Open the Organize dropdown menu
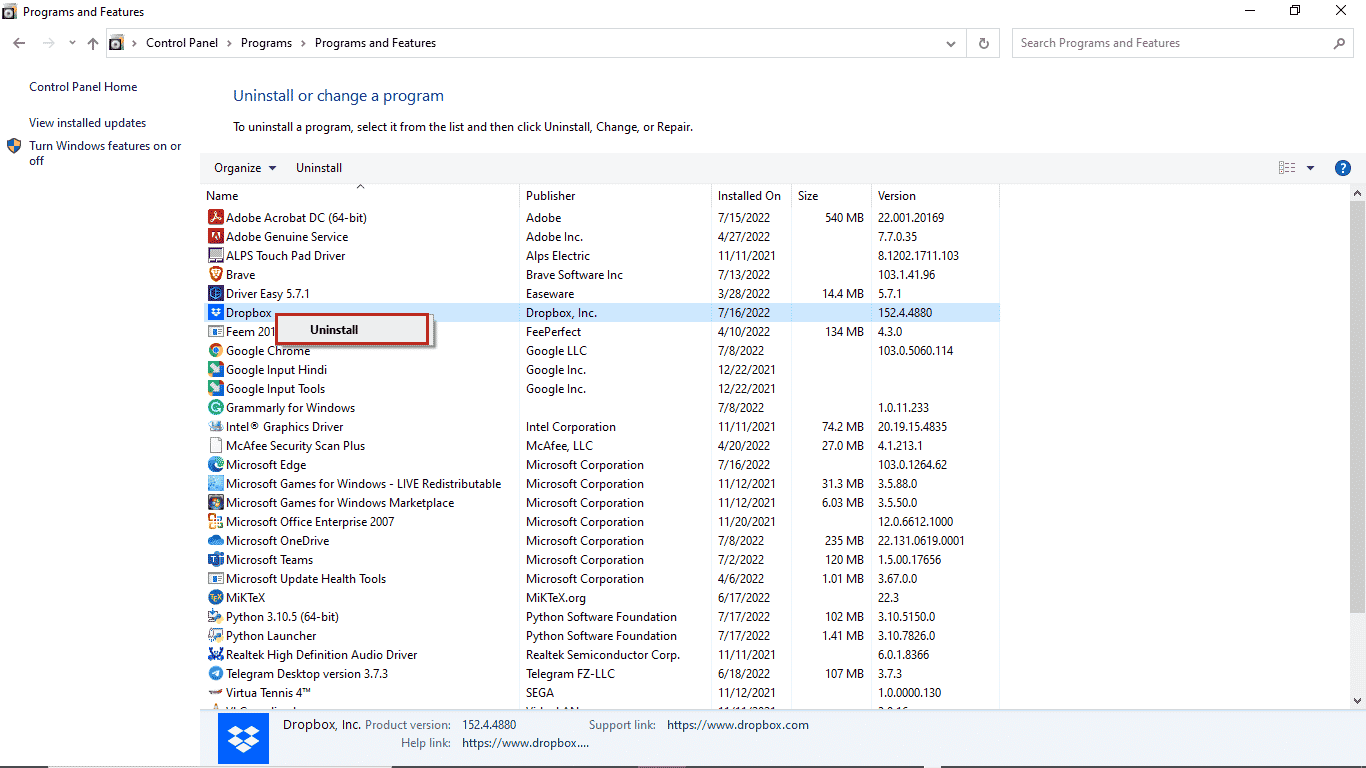The height and width of the screenshot is (768, 1366). [245, 168]
